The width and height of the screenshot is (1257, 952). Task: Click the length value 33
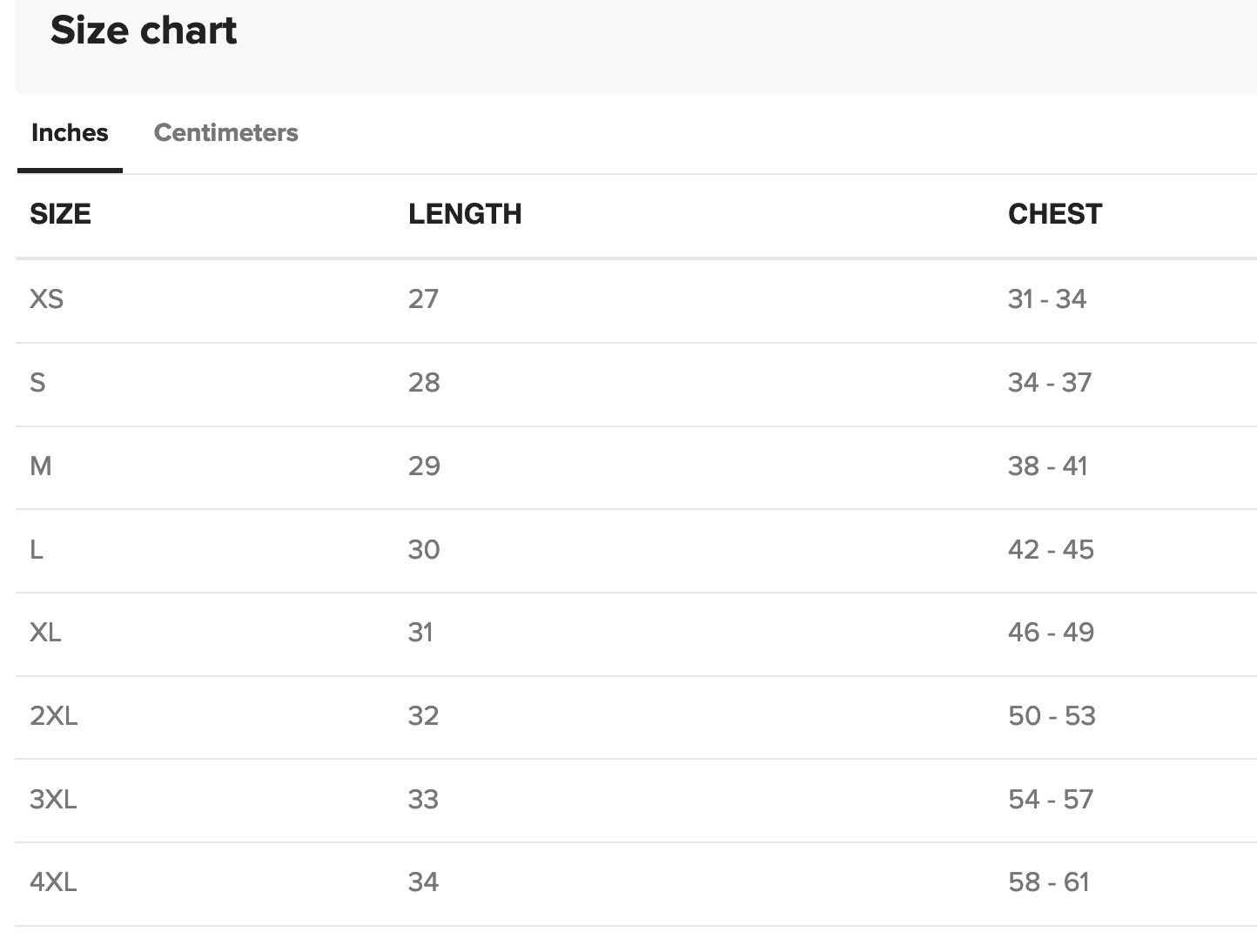423,800
